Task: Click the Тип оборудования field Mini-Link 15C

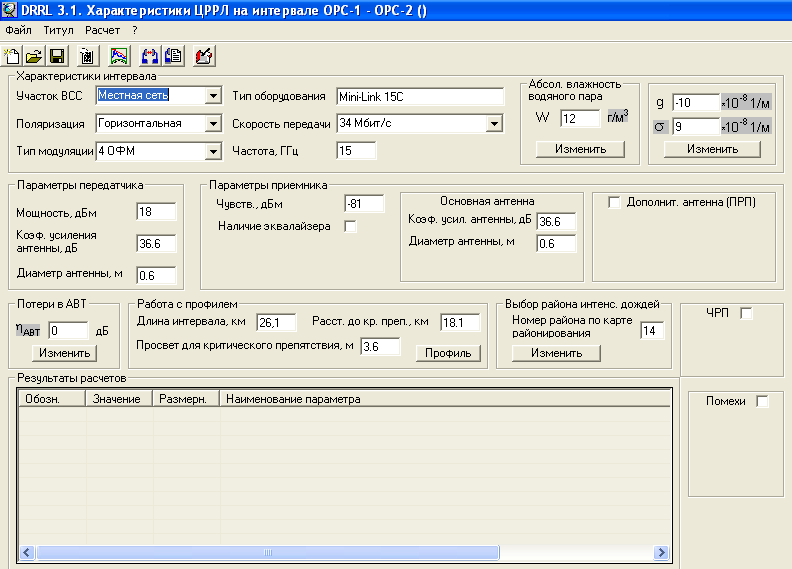Action: [420, 96]
